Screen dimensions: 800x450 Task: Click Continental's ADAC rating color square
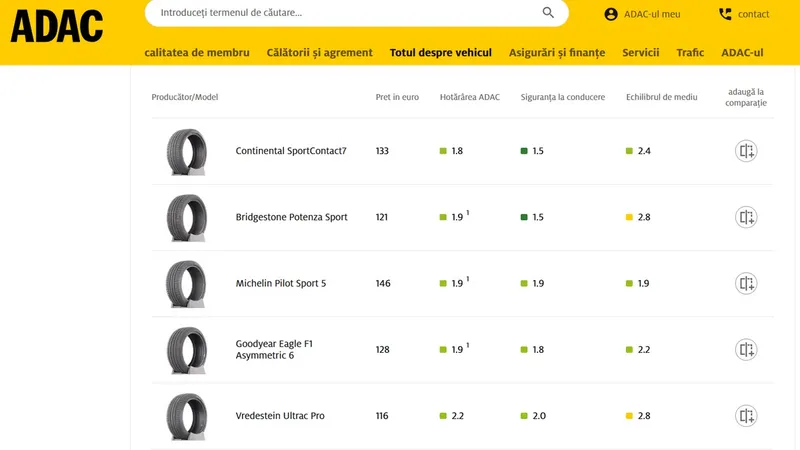[443, 151]
